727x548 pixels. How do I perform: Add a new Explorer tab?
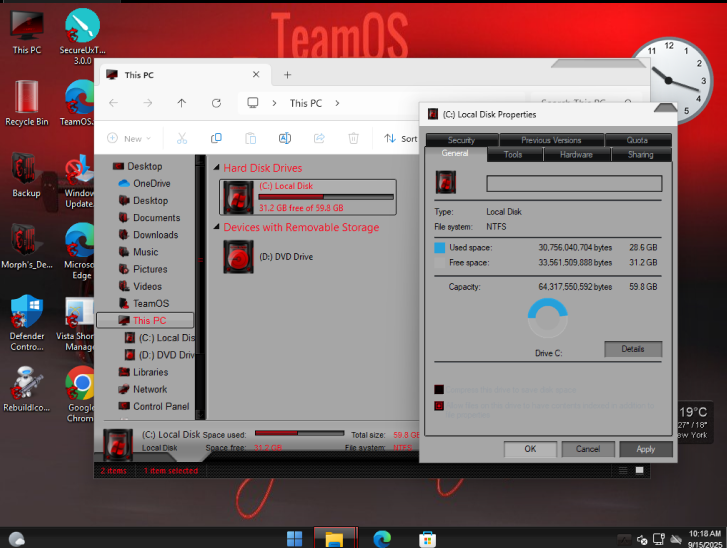287,75
